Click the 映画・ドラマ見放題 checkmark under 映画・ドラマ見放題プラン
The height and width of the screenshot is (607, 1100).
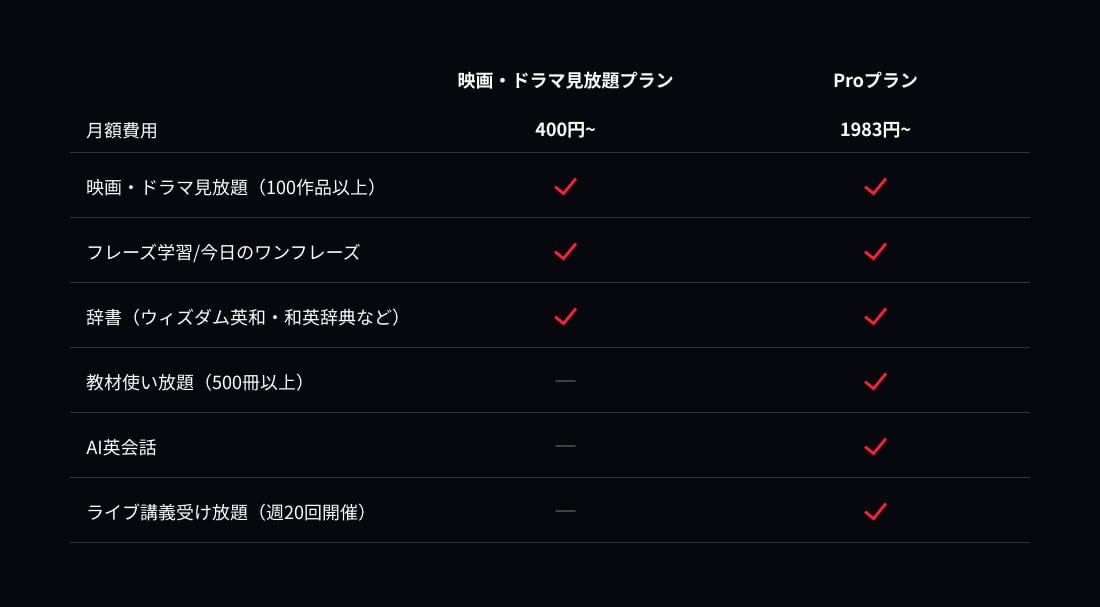565,186
